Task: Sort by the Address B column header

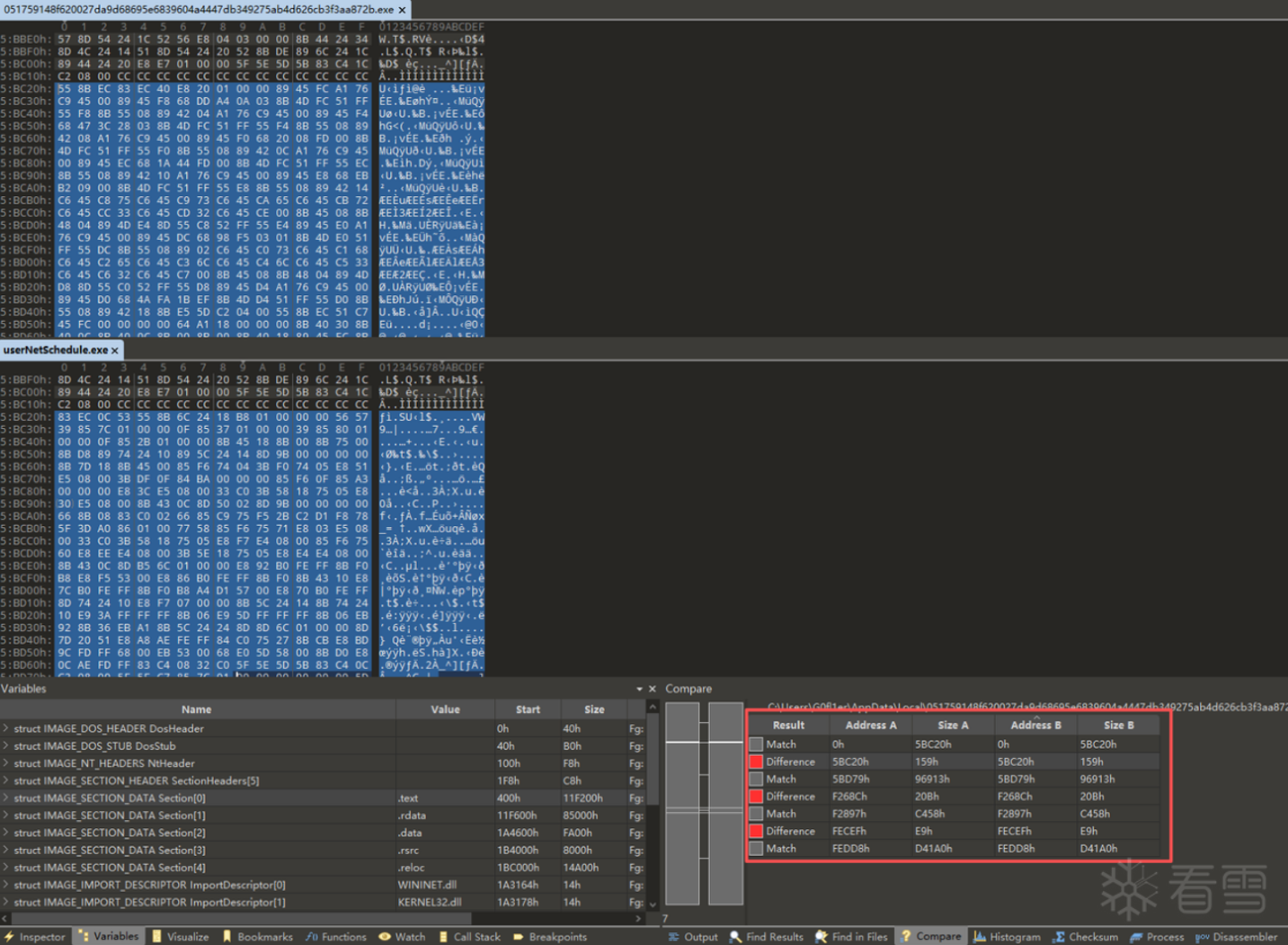Action: (x=1035, y=725)
